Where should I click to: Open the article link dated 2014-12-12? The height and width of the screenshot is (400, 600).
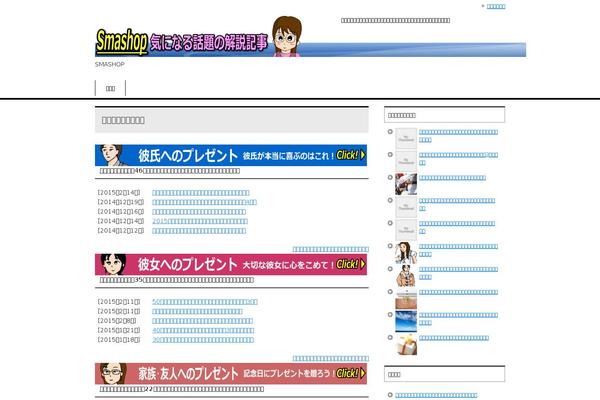(199, 231)
